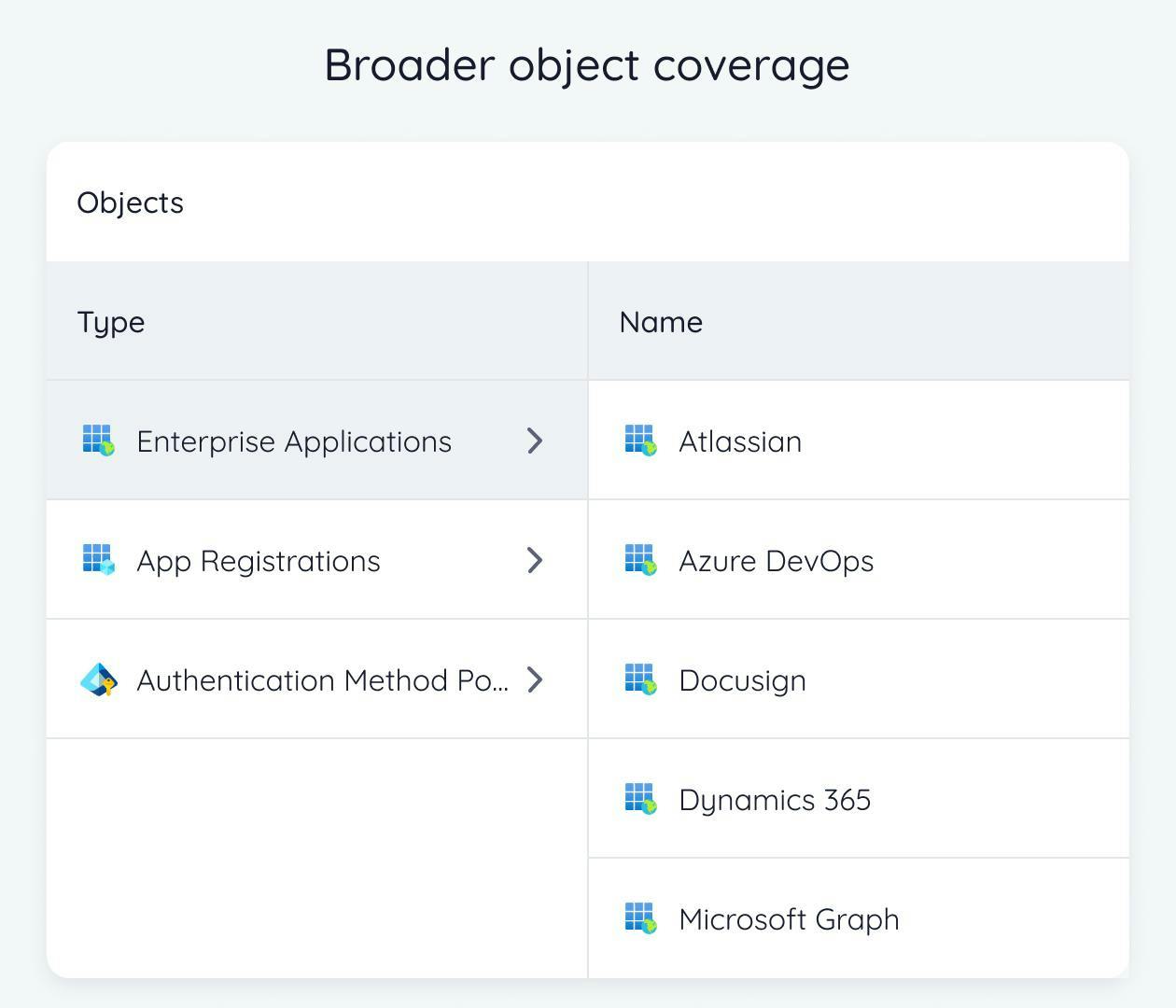
Task: Select the Atlassian name
Action: 740,441
